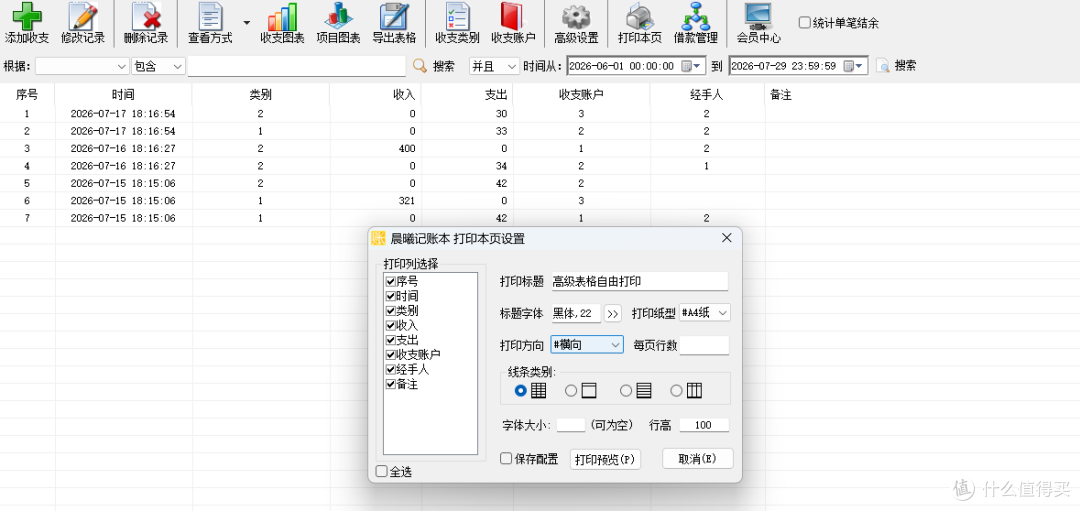
Task: Select row 1 with expense 30
Action: pyautogui.click(x=540, y=113)
